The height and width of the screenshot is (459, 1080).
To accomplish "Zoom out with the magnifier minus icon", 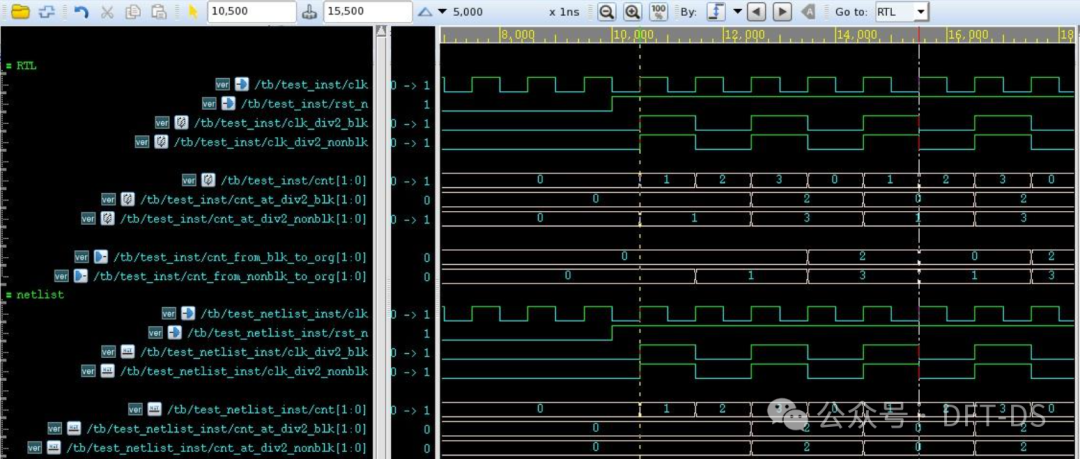I will pos(606,12).
